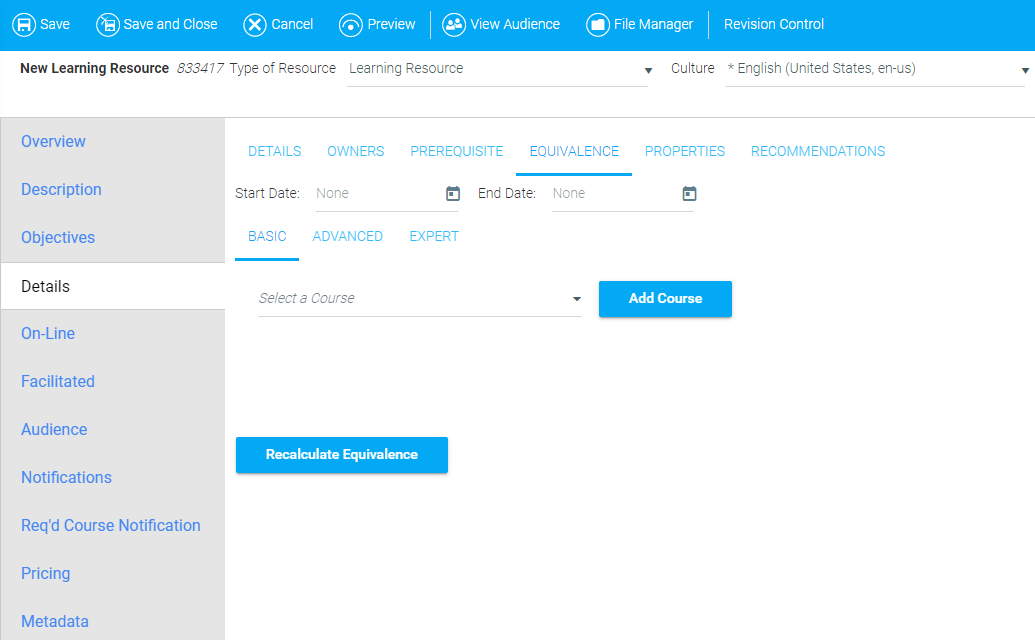Click the Save and Close icon
The height and width of the screenshot is (640, 1035).
[107, 25]
